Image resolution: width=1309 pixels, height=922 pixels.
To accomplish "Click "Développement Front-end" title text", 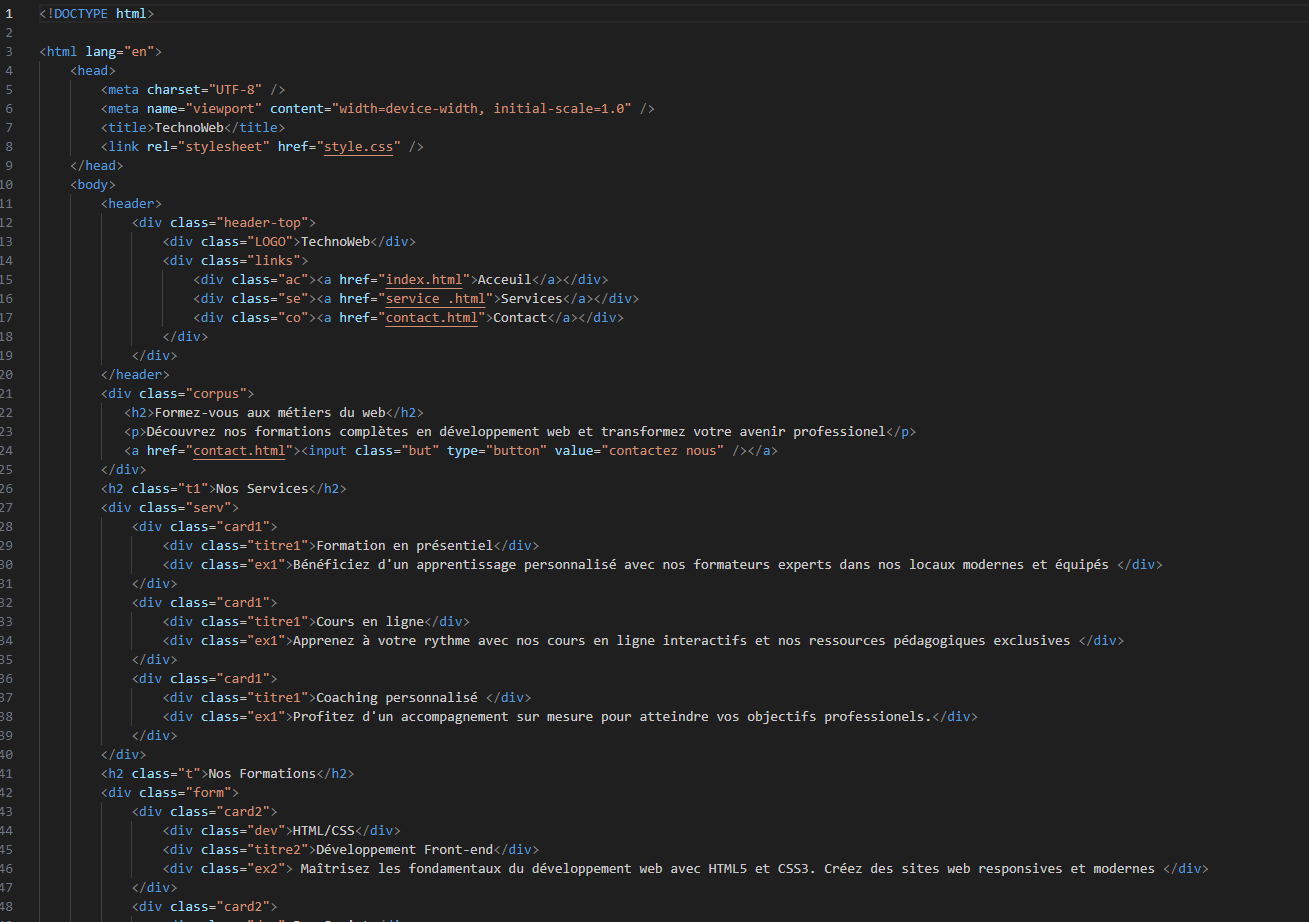I will coord(405,849).
